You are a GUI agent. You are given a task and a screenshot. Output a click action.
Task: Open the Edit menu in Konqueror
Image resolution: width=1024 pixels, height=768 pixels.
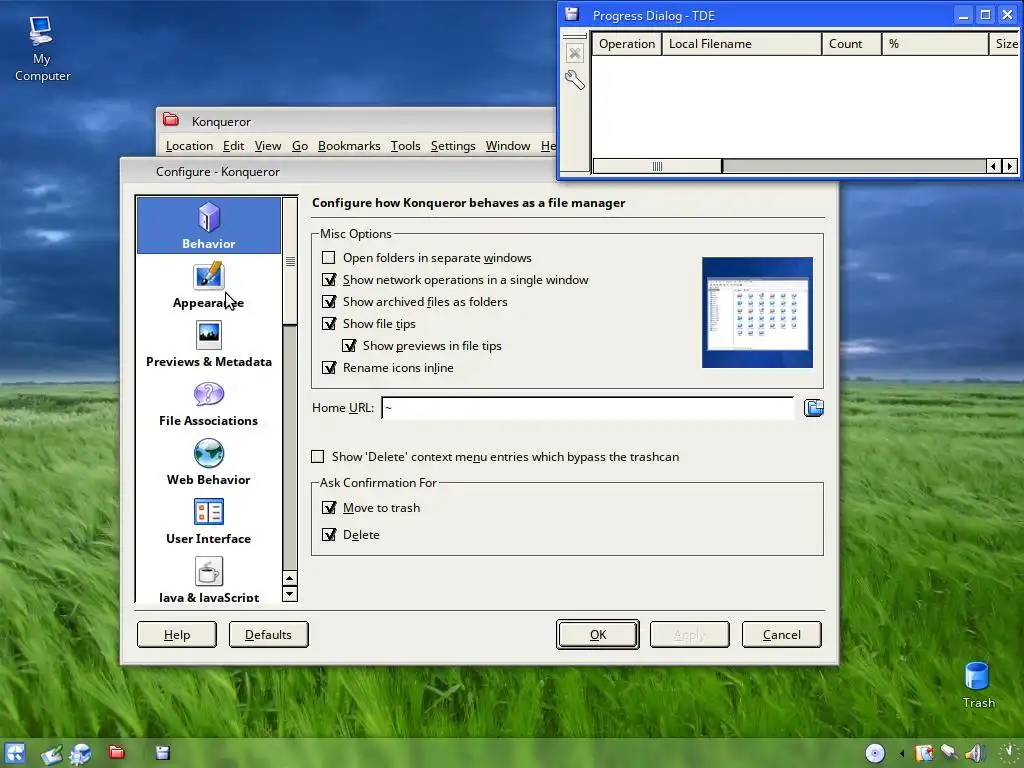[x=233, y=146]
